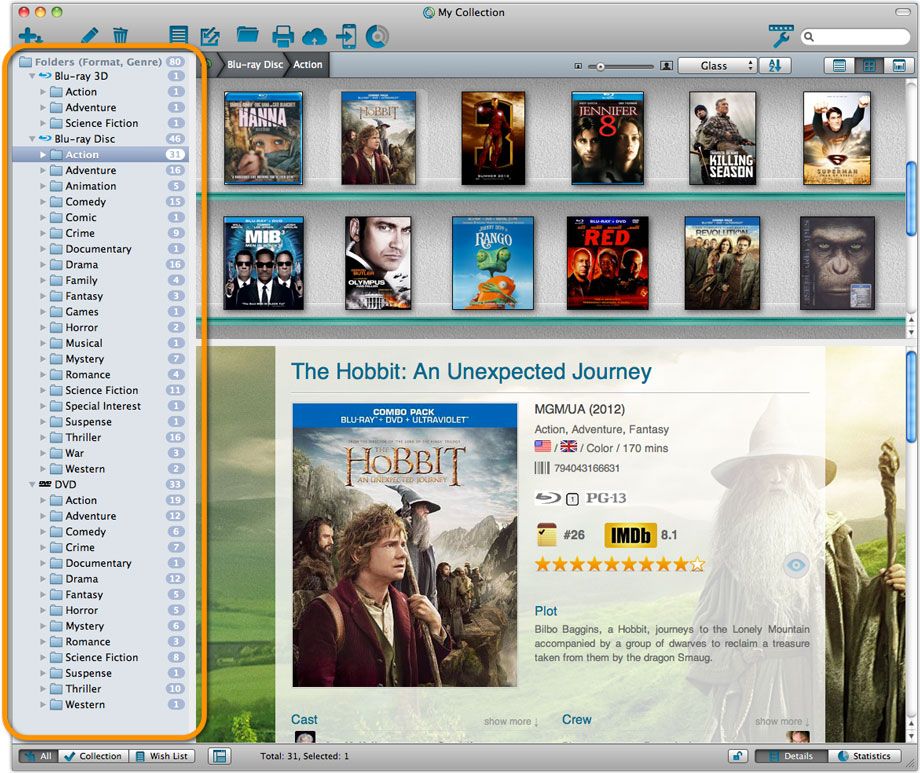Click the cloud upload icon
Image resolution: width=920 pixels, height=773 pixels.
click(314, 37)
